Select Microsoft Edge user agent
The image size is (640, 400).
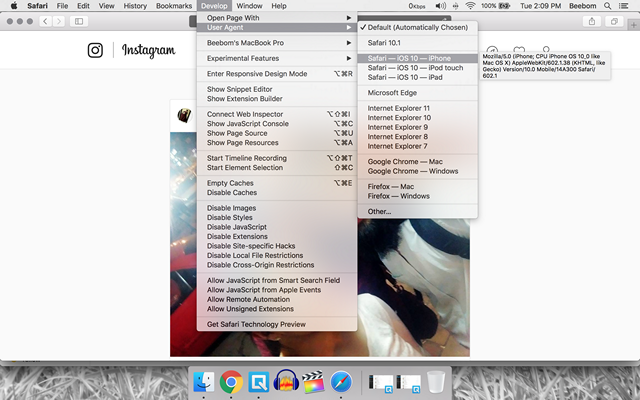click(418, 93)
